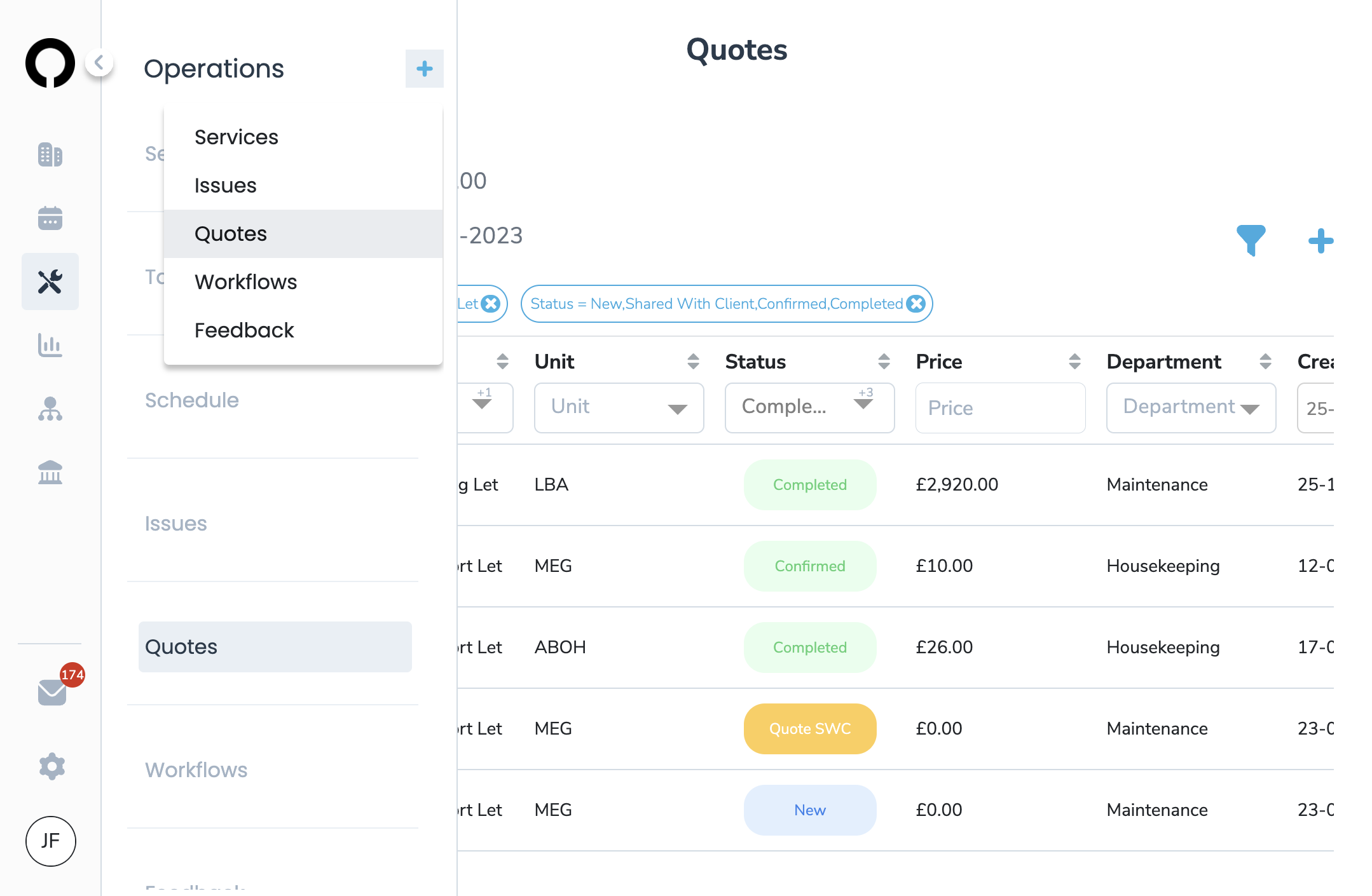
Task: Select Workflows in the popup menu
Action: [303, 282]
